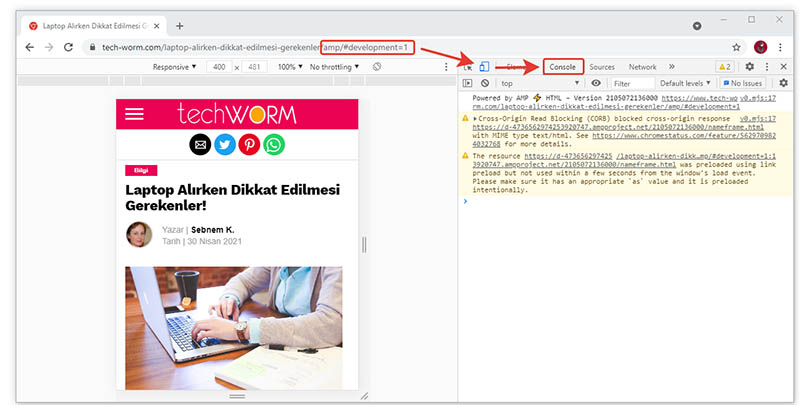Reload the page in the browser

coord(69,47)
